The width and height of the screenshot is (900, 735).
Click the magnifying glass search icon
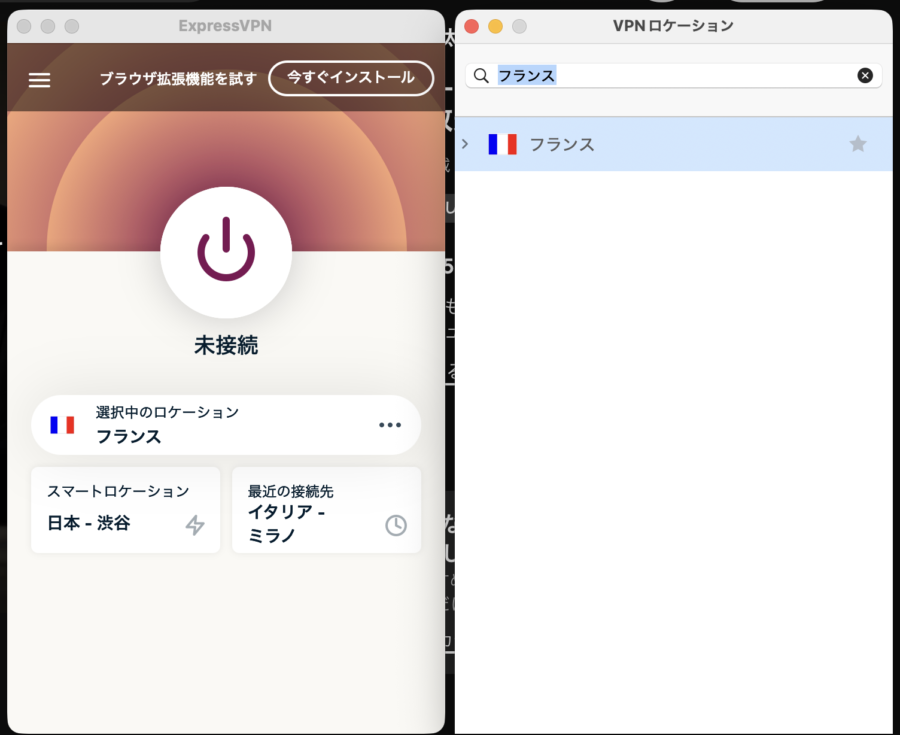(x=481, y=75)
